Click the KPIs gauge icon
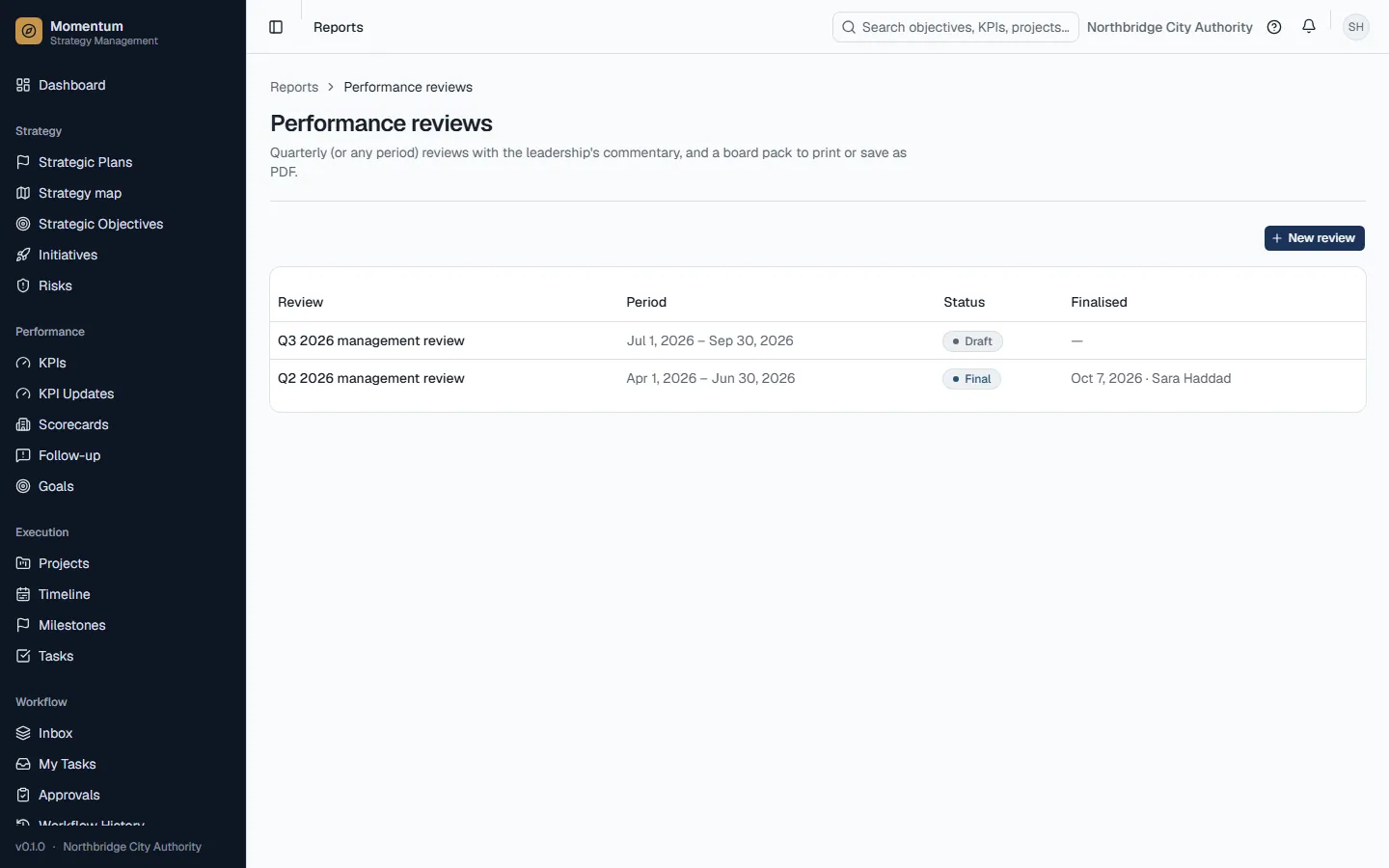Screen dimensions: 1389x868 coord(23,363)
